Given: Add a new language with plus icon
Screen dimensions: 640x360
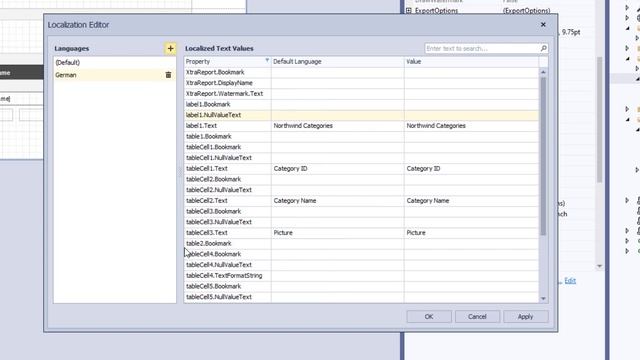Looking at the screenshot, I should (170, 49).
